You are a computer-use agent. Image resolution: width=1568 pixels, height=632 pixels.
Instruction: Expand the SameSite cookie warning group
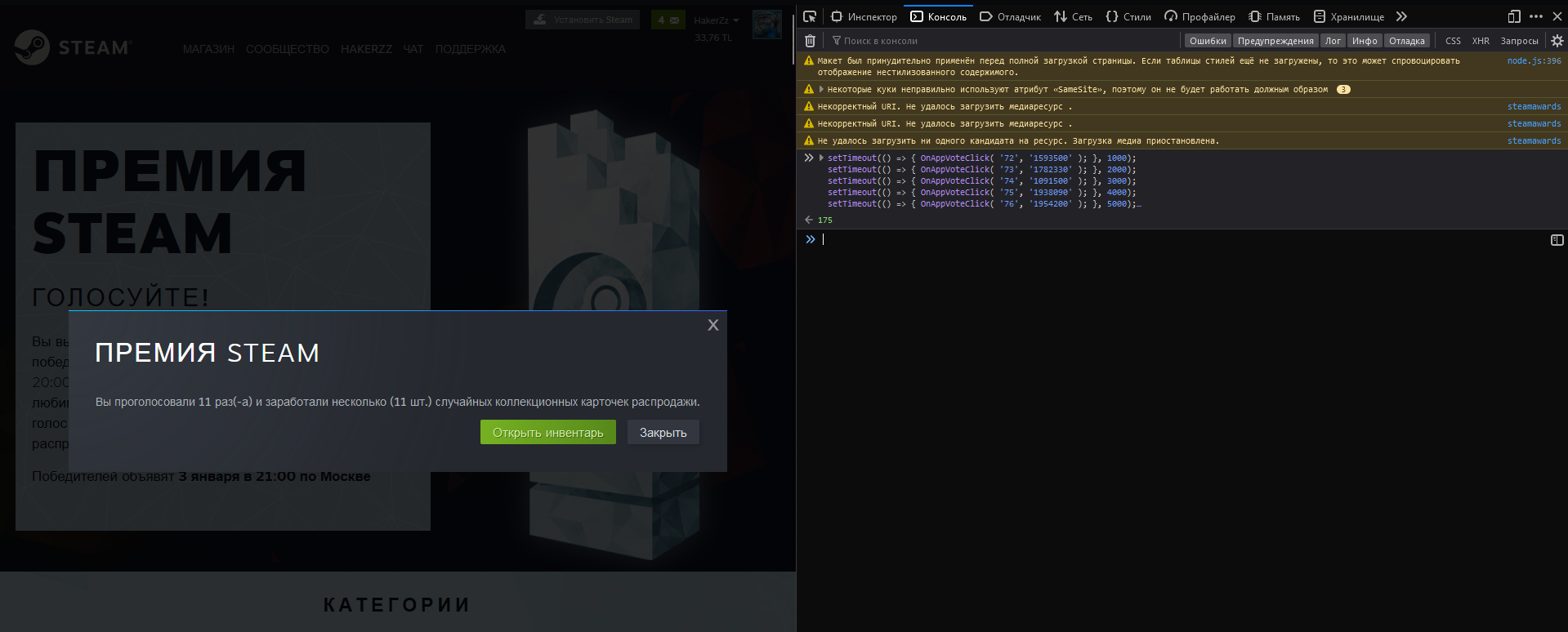click(821, 90)
